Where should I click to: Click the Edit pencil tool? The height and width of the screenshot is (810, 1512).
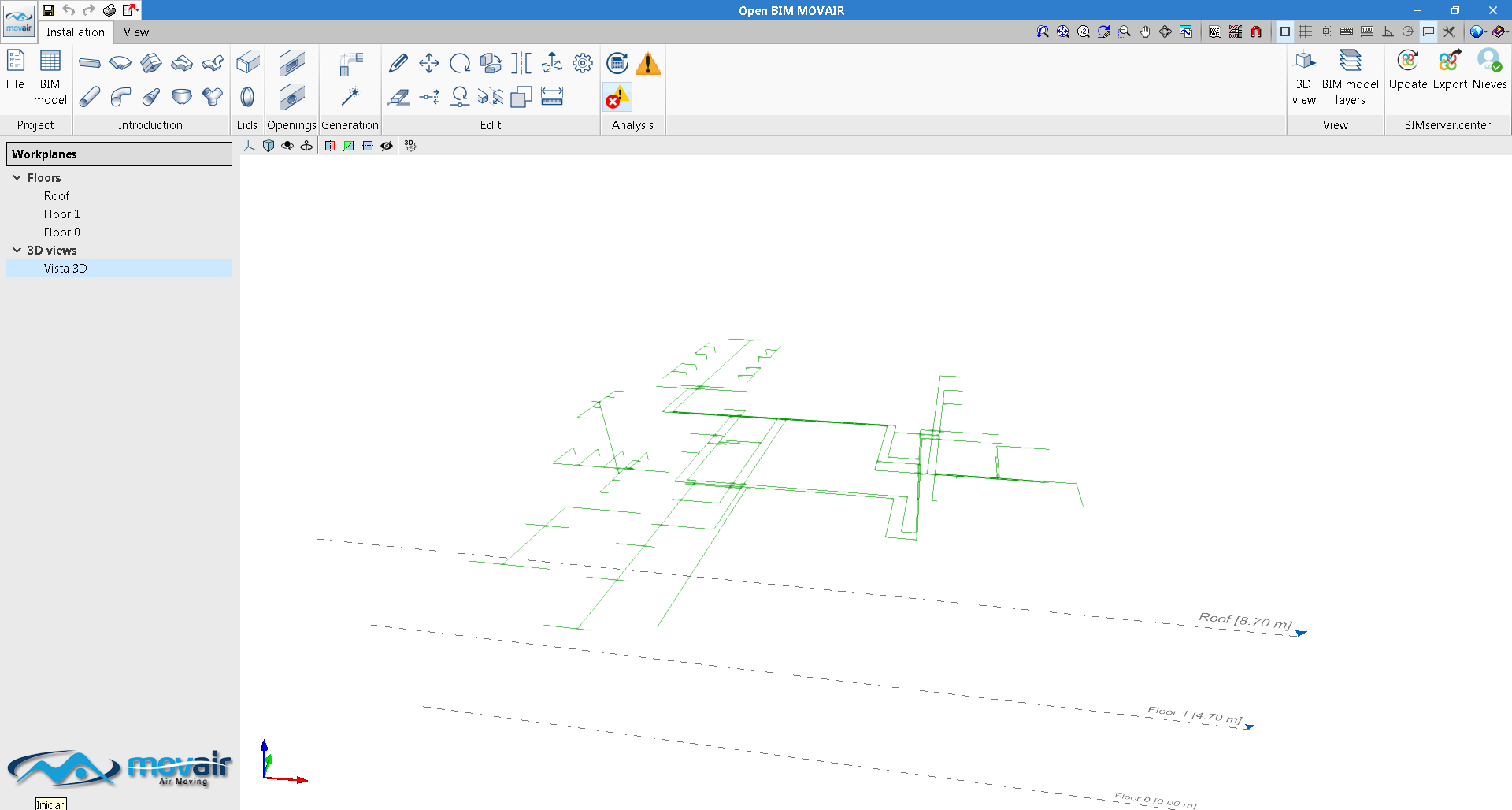pos(398,63)
